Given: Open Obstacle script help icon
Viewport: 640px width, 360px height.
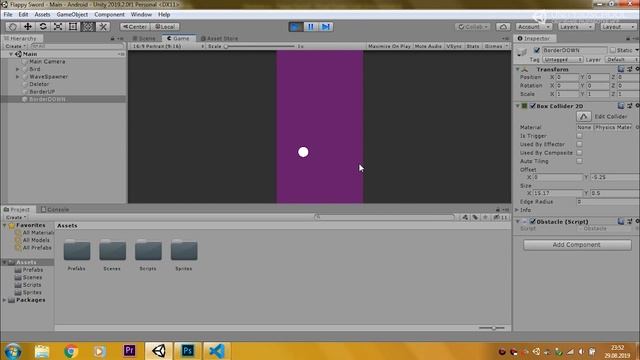Looking at the screenshot, I should 621,221.
